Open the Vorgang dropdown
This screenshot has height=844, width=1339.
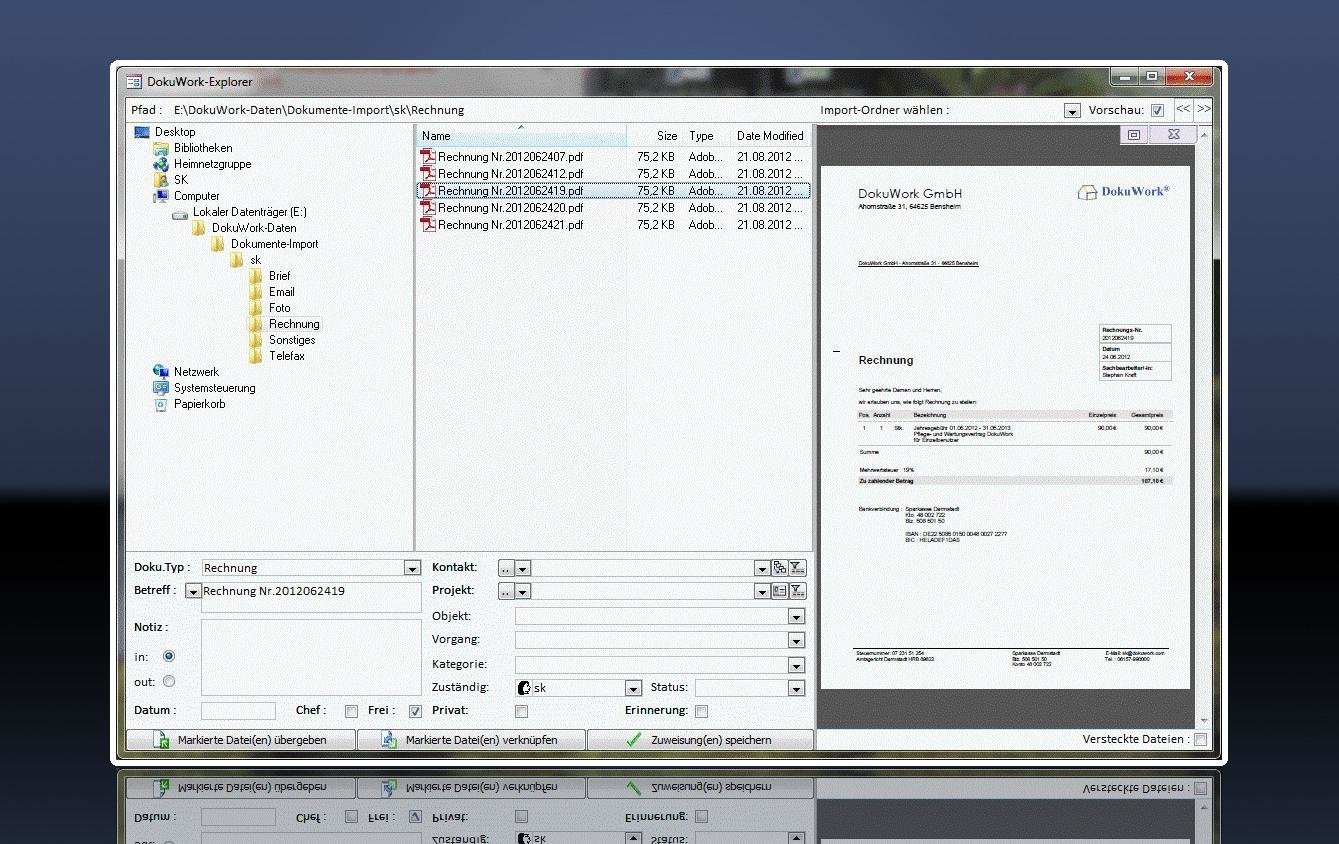[797, 640]
